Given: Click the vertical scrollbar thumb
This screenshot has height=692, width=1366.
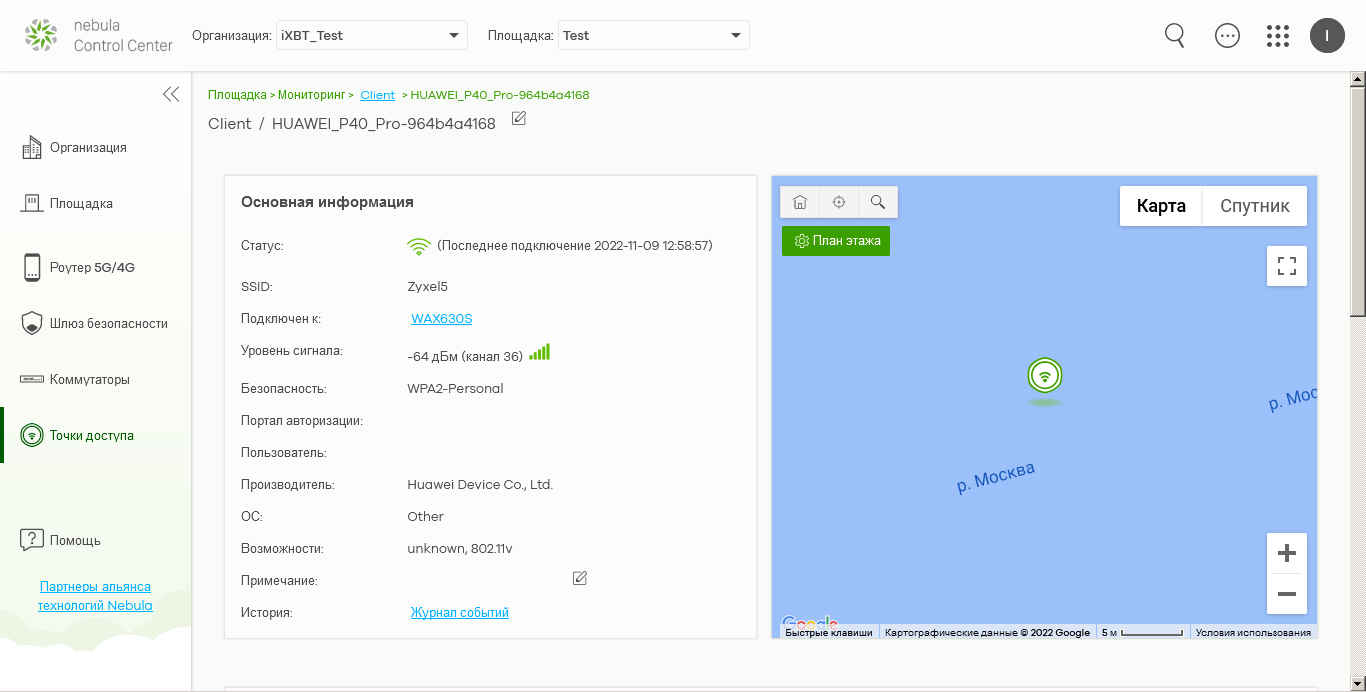Looking at the screenshot, I should click(x=1358, y=202).
